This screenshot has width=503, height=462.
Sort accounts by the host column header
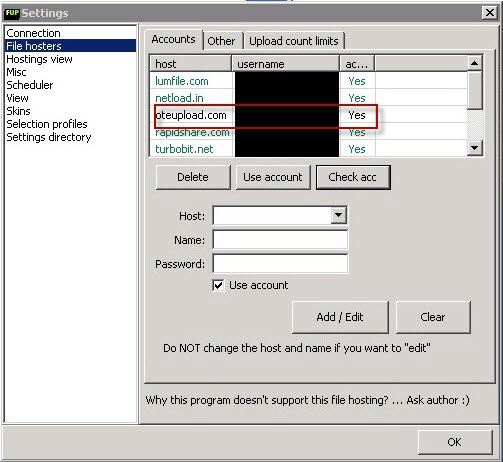click(x=191, y=63)
